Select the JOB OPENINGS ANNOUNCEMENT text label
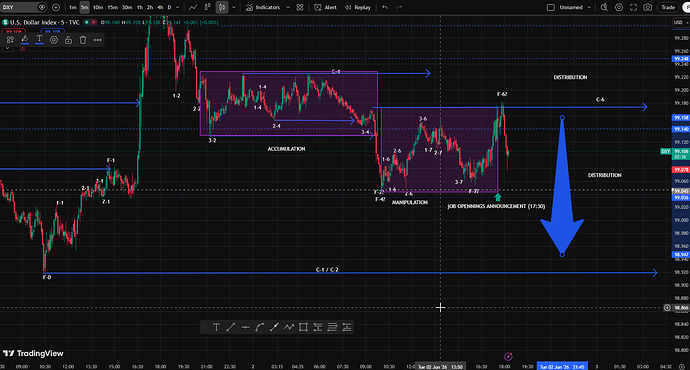This screenshot has height=370, width=690. coord(496,206)
